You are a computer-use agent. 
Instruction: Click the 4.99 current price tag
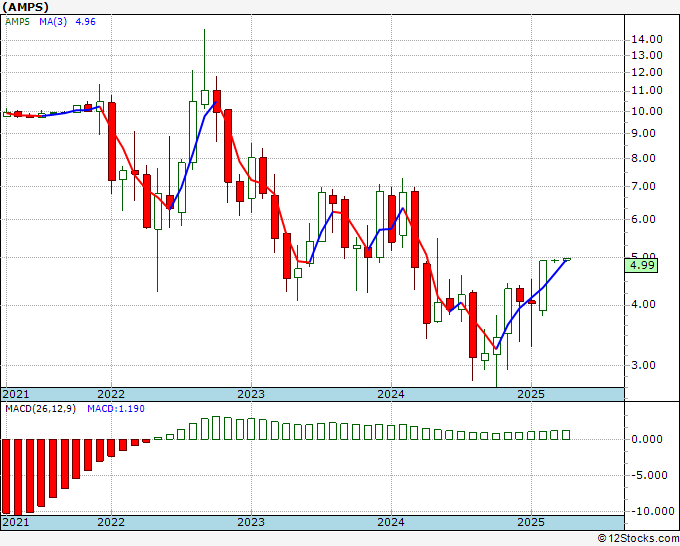[641, 265]
